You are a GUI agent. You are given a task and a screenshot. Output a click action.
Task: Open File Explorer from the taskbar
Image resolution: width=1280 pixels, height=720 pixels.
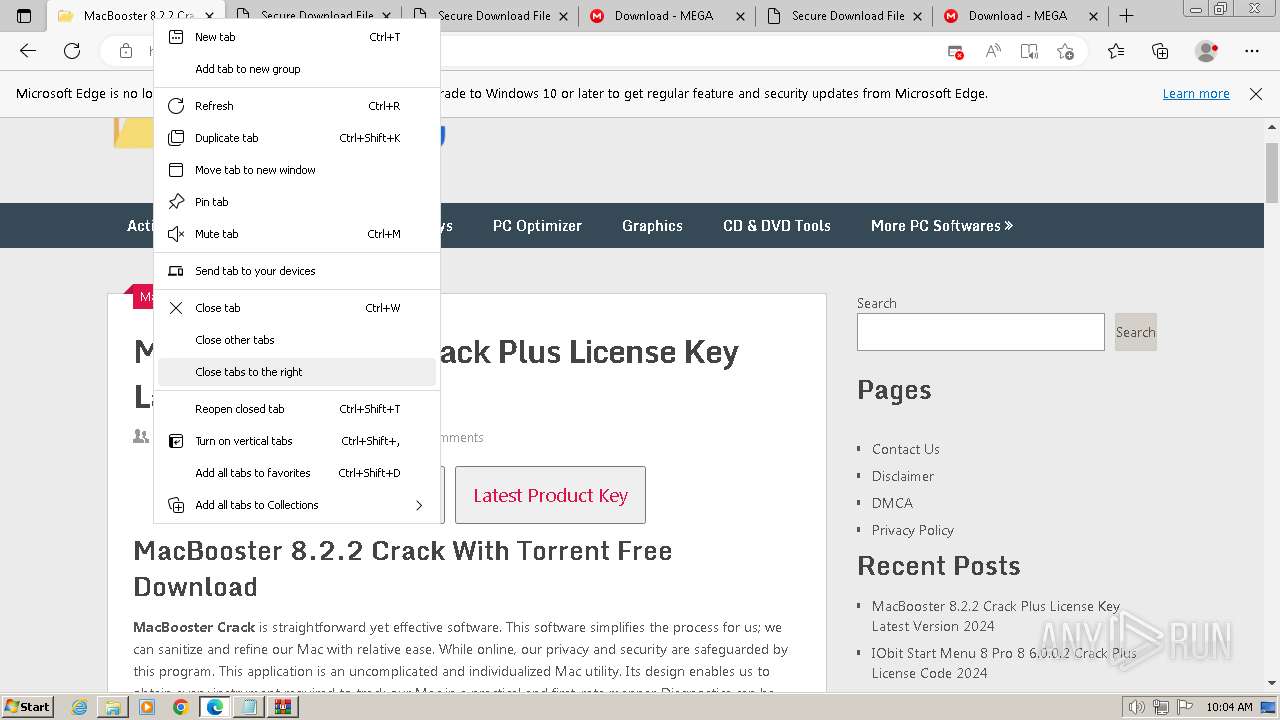[113, 707]
